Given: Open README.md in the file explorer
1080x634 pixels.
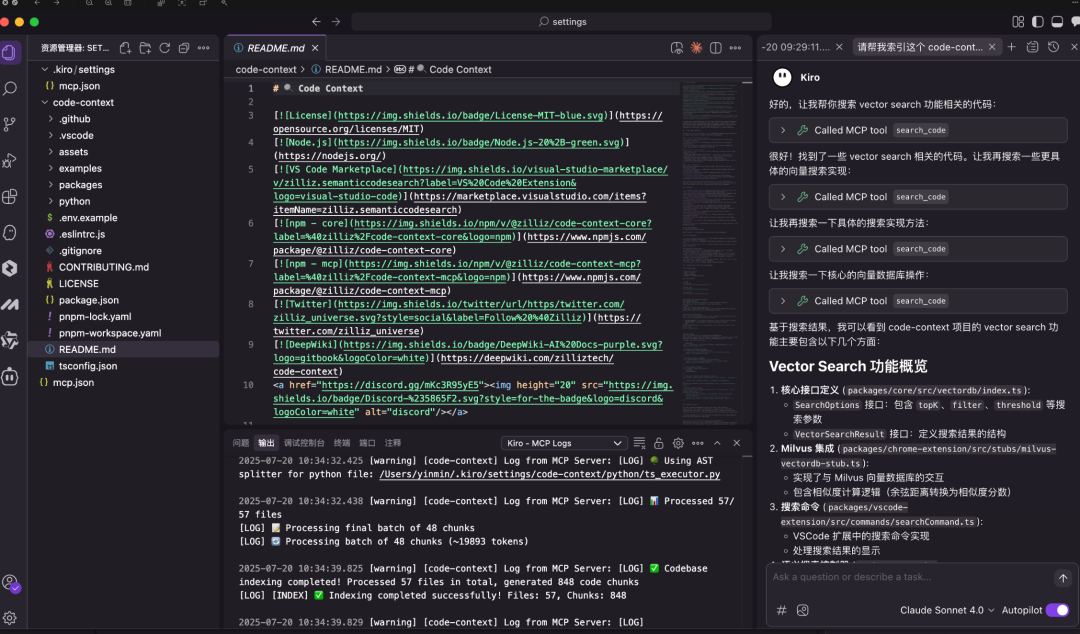Looking at the screenshot, I should 124,349.
